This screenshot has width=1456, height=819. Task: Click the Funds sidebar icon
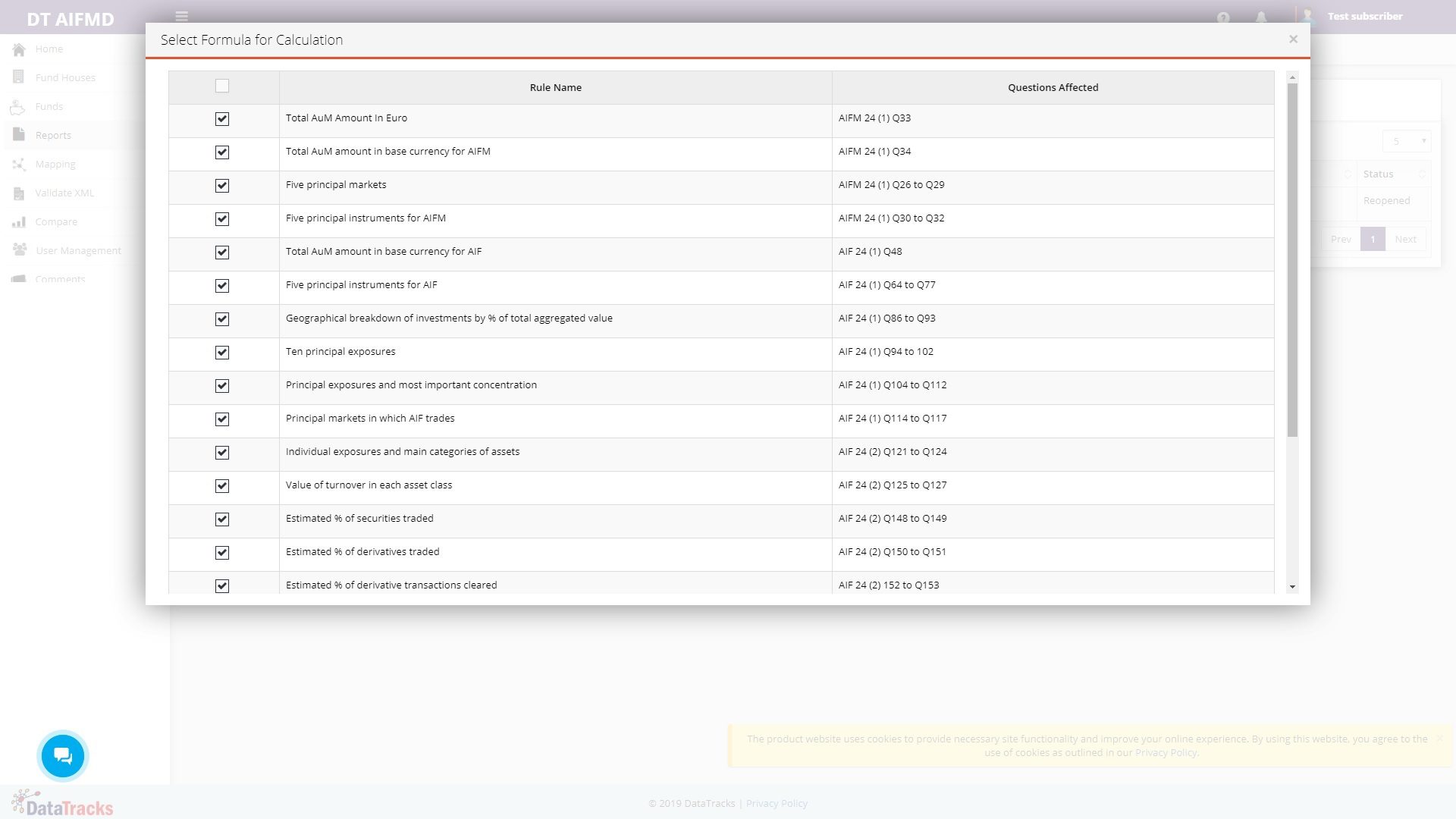coord(18,107)
